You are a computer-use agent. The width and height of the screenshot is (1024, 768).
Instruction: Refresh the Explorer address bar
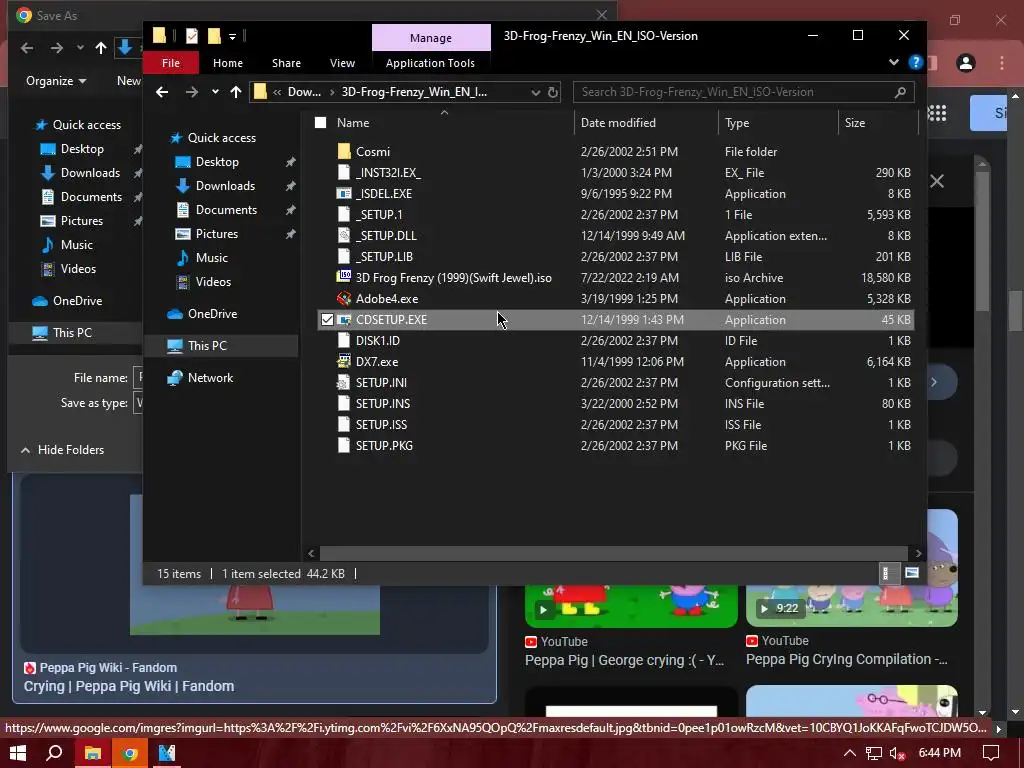tap(553, 92)
